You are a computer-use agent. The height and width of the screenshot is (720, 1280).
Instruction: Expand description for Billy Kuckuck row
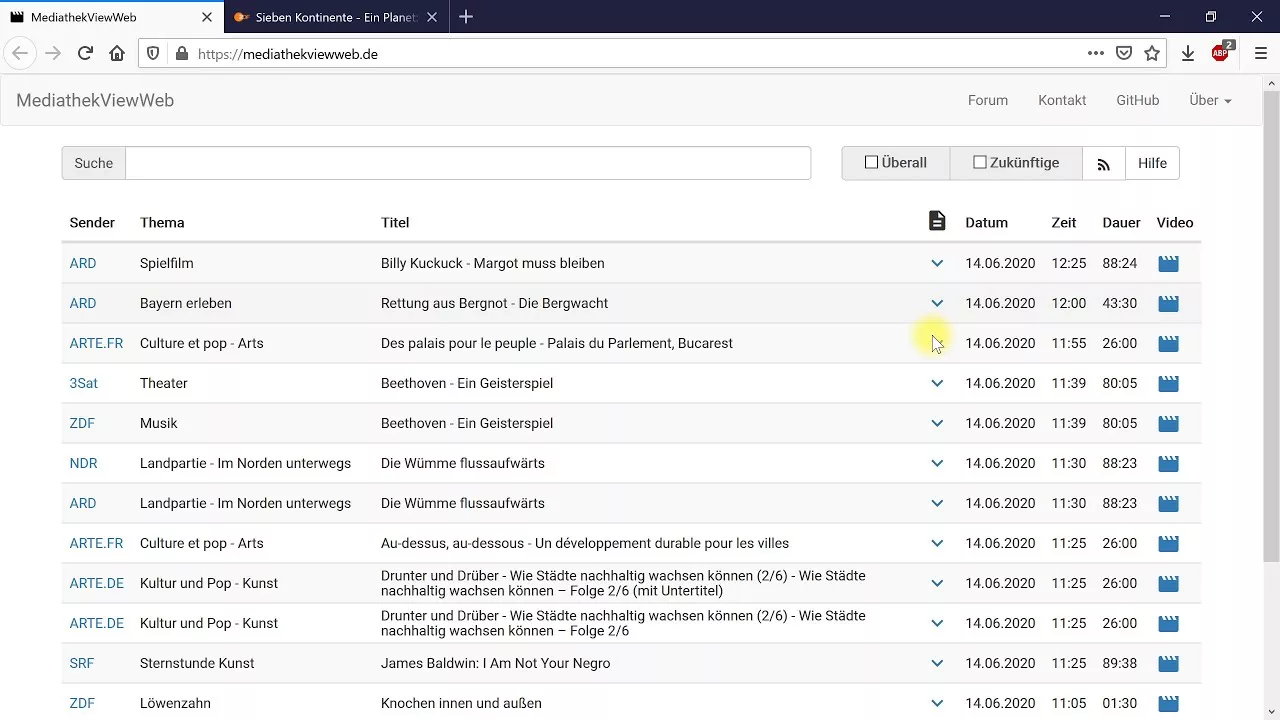[x=937, y=264]
